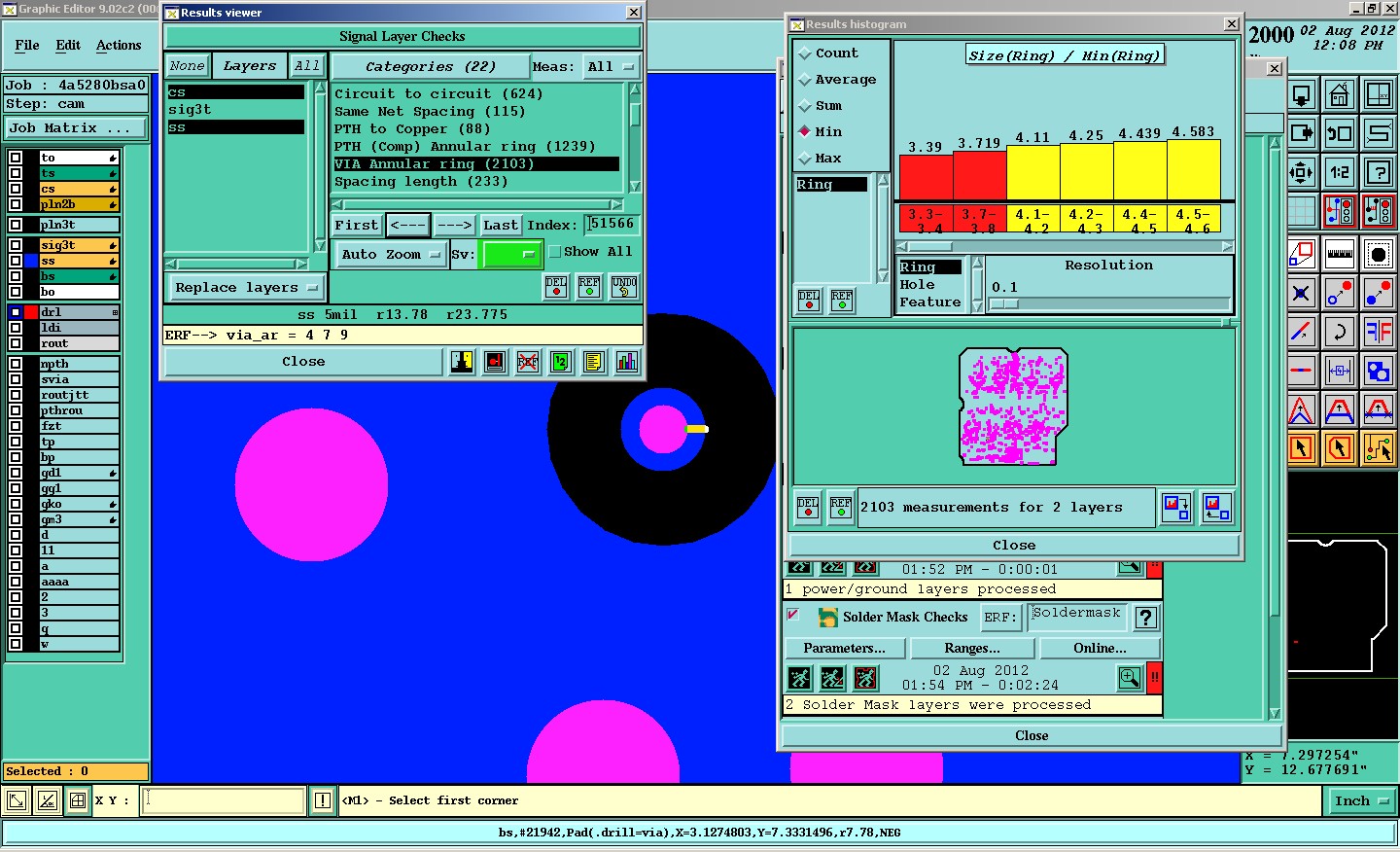
Task: Open the histogram bar-chart icon in Results viewer
Action: point(627,362)
